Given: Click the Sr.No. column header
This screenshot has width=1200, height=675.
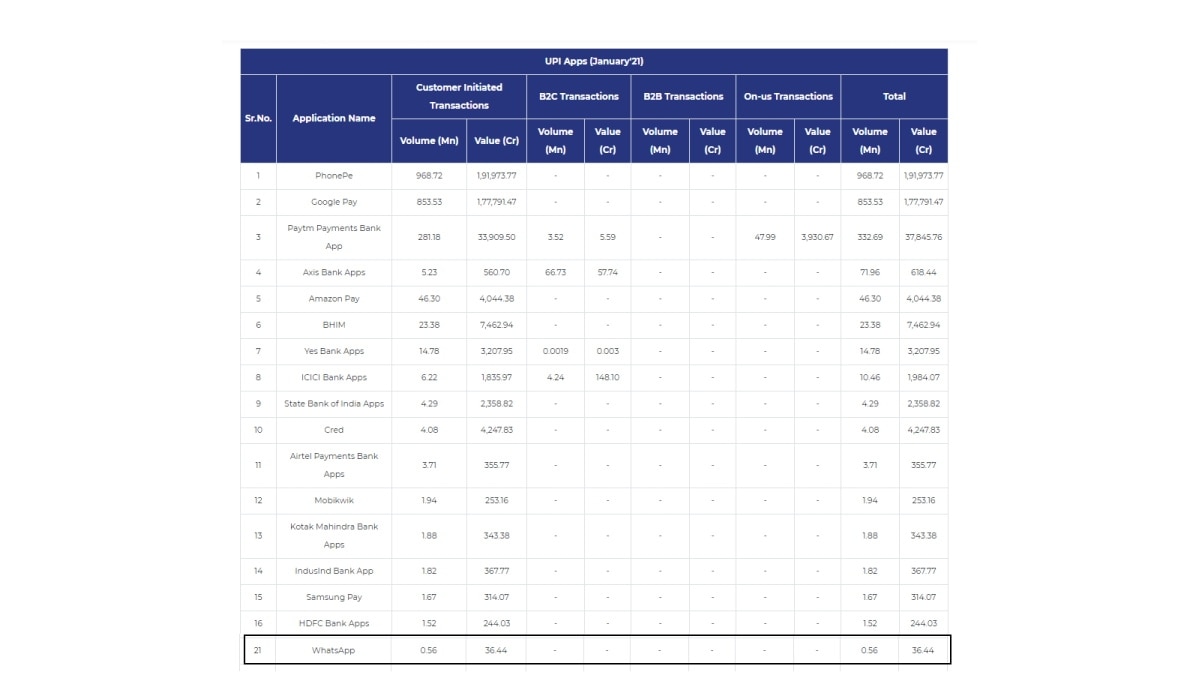Looking at the screenshot, I should (x=258, y=118).
